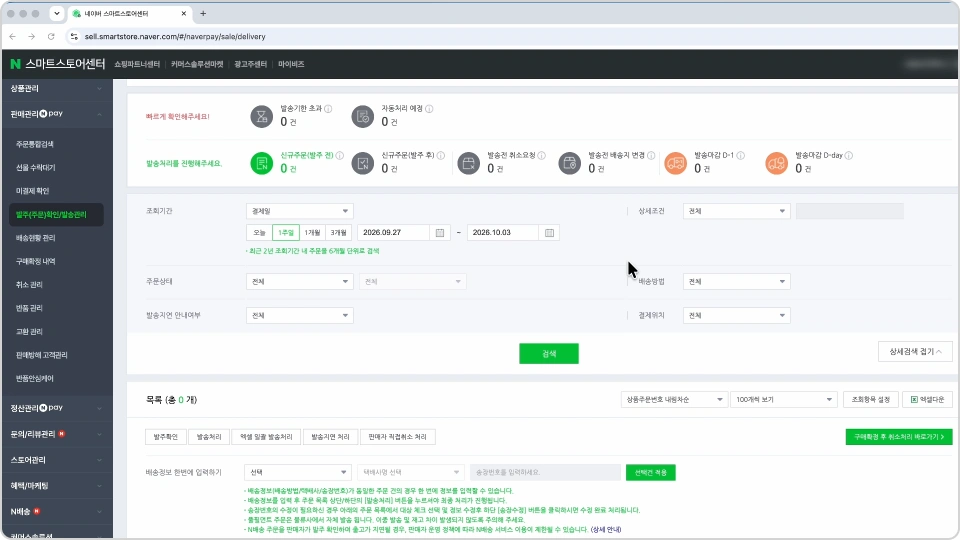Image resolution: width=960 pixels, height=540 pixels.
Task: Click the 판매자 직접취소 처리 button
Action: [x=397, y=437]
